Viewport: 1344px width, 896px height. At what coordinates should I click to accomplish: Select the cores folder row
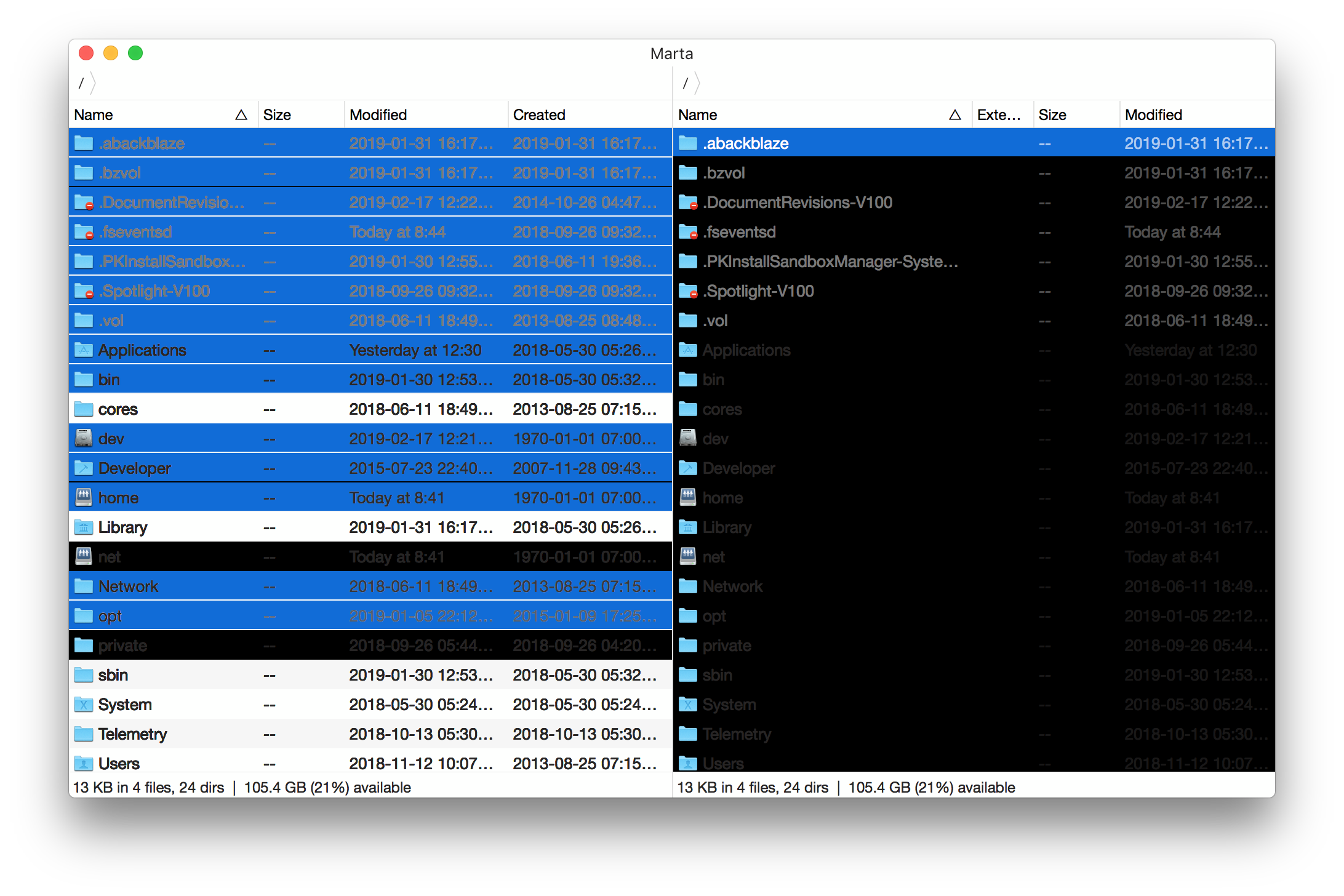tap(246, 409)
